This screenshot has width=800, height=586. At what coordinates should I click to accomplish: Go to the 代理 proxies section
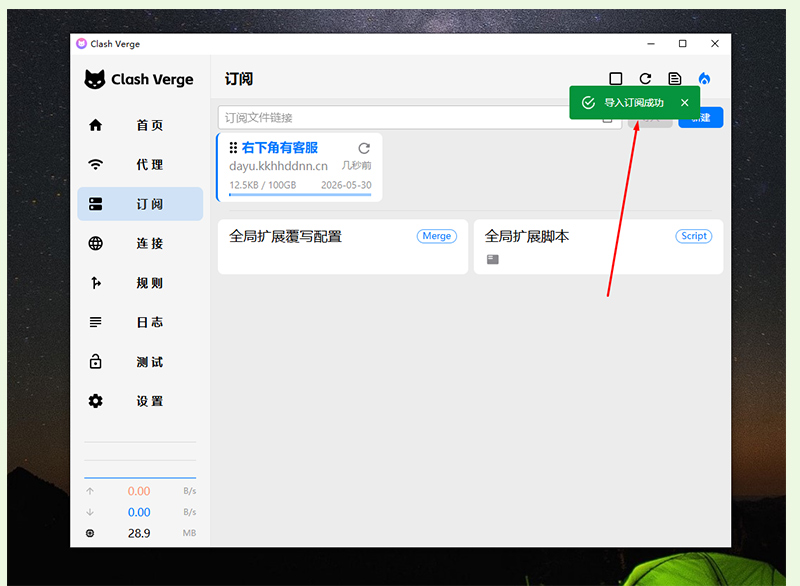140,165
